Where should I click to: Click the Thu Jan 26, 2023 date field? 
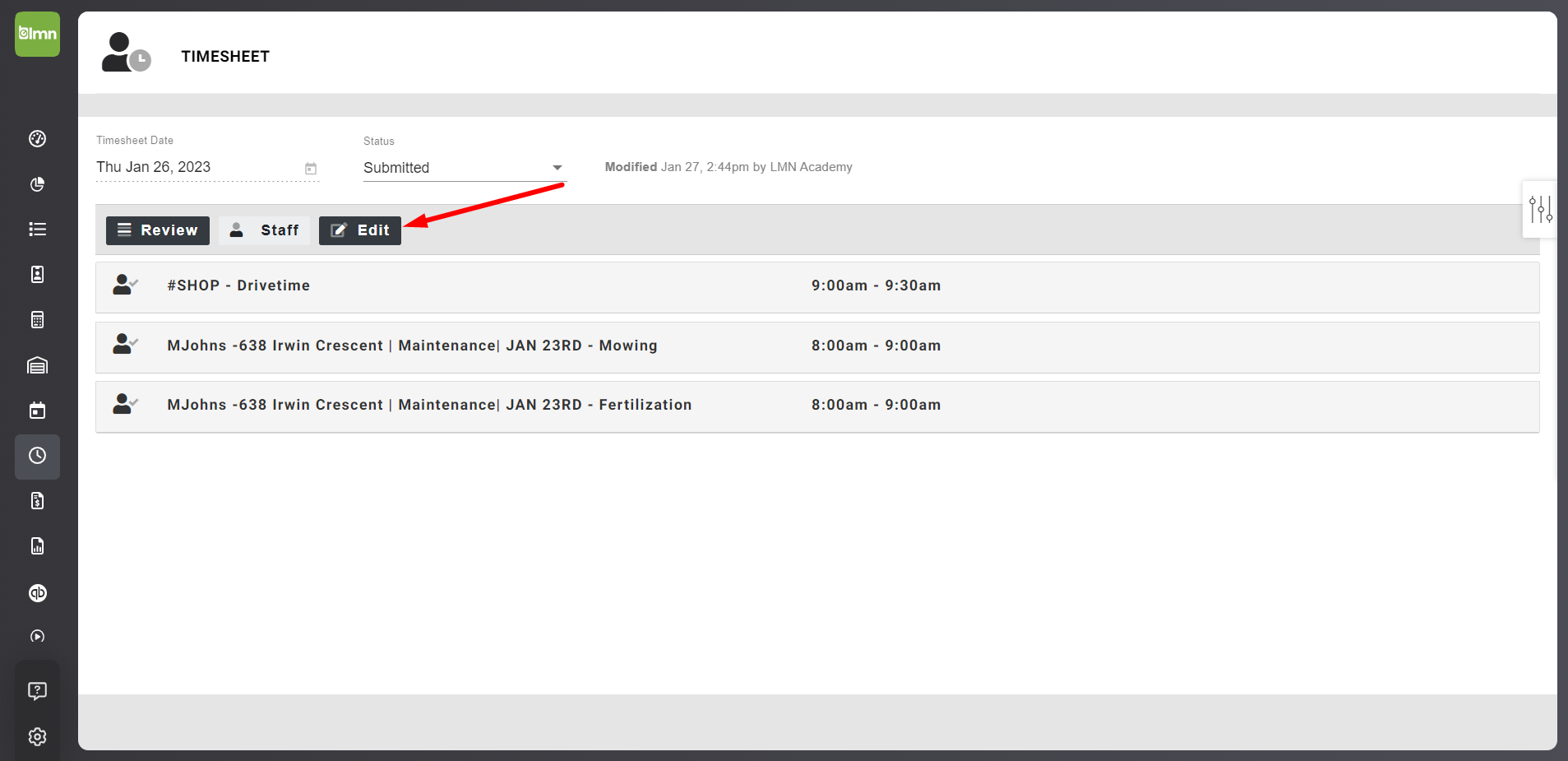click(x=207, y=167)
